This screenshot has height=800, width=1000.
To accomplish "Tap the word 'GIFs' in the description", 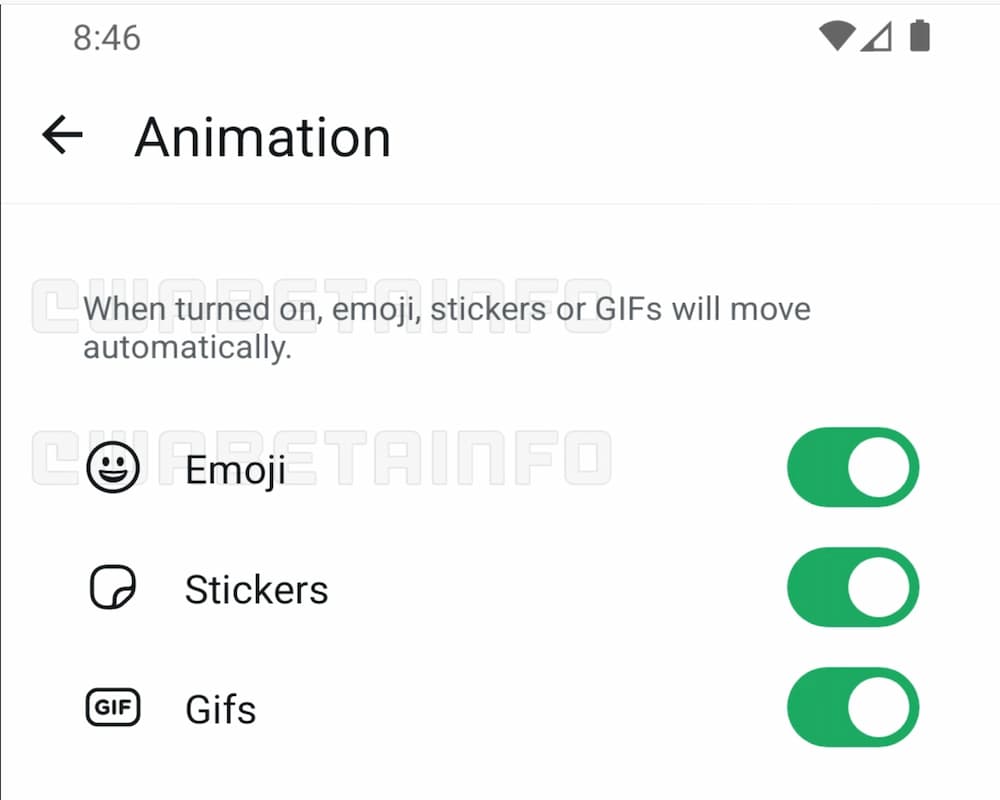I will pyautogui.click(x=628, y=308).
